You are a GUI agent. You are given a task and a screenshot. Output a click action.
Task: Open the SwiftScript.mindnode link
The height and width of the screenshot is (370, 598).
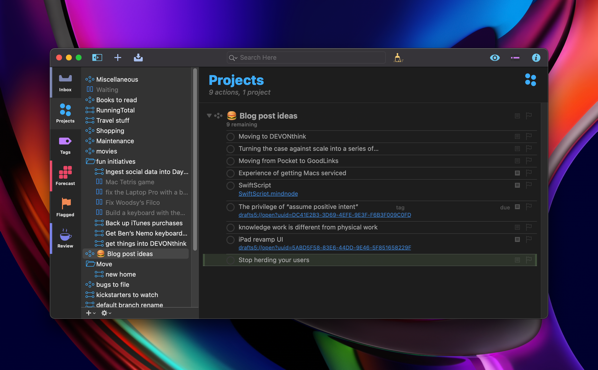(x=268, y=194)
